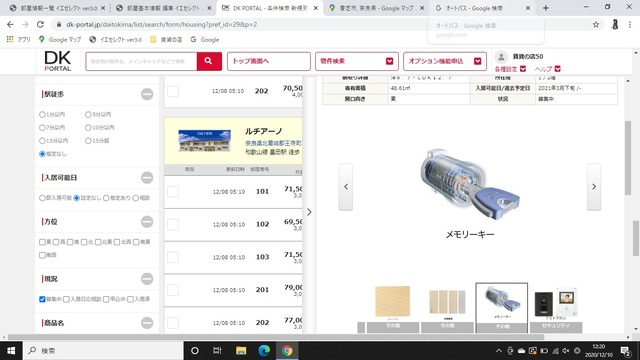Image resolution: width=640 pixels, height=360 pixels.
Task: Switch to オートバス Google 検索 tab
Action: click(x=482, y=8)
